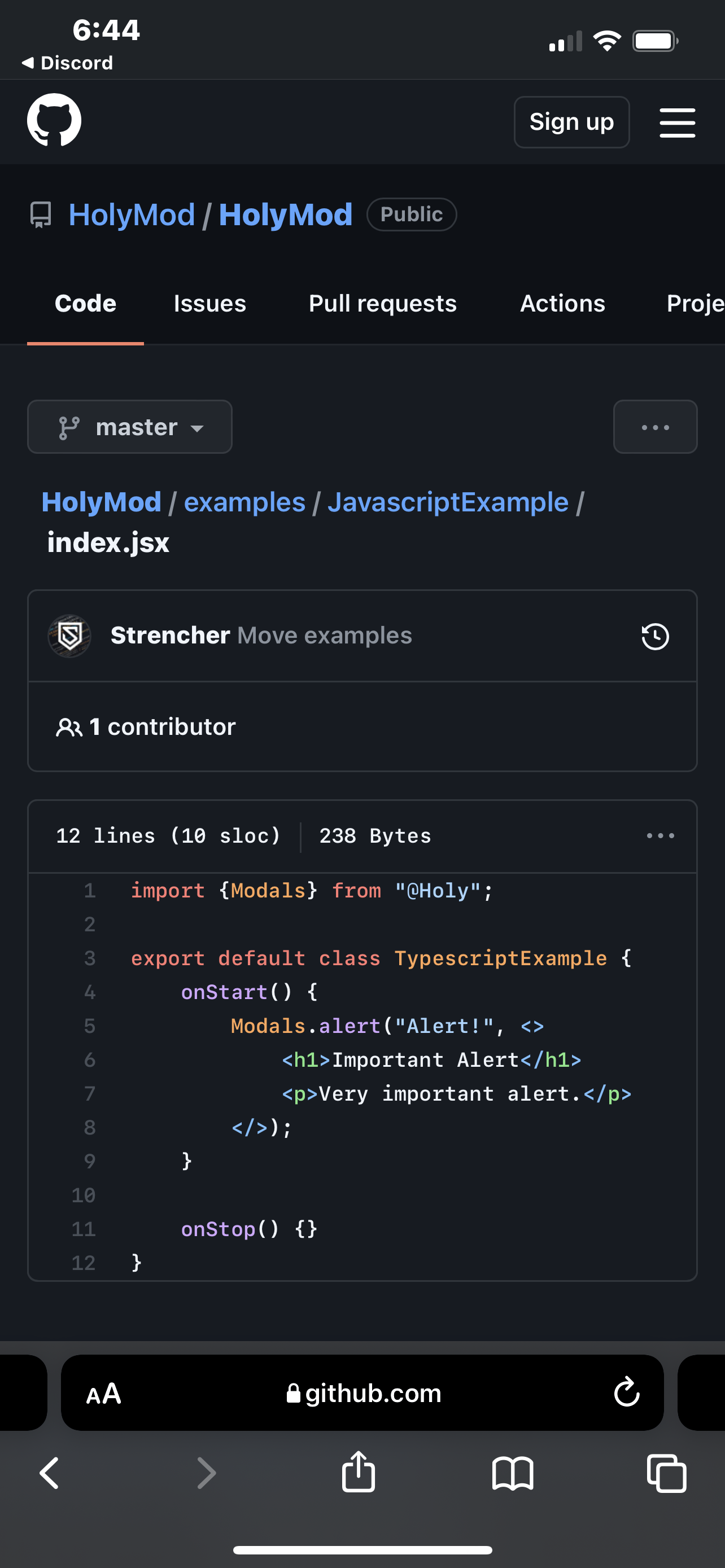This screenshot has height=1568, width=725.
Task: View file commit history clock icon
Action: click(655, 637)
